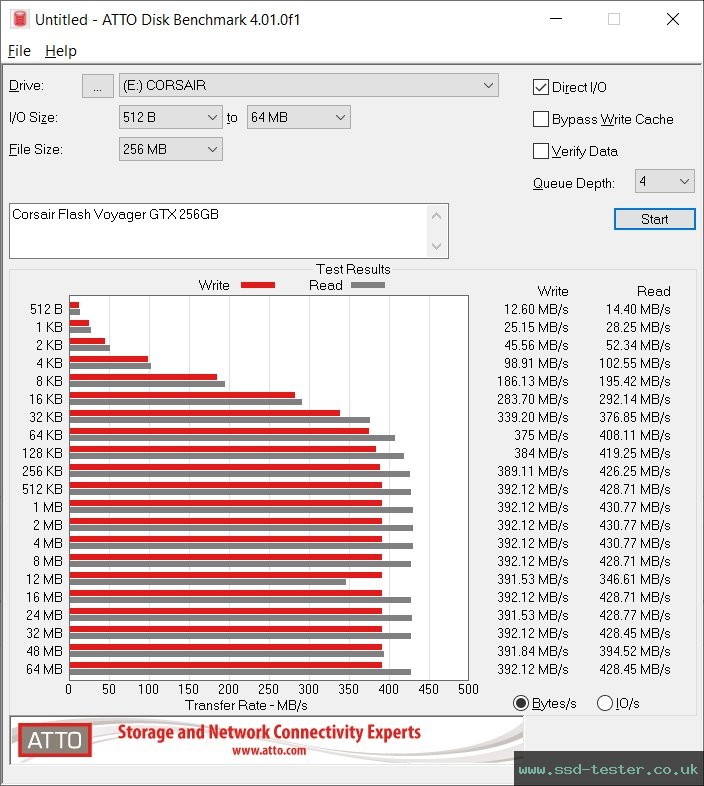
Task: Enable the Verify Data checkbox
Action: pyautogui.click(x=541, y=151)
